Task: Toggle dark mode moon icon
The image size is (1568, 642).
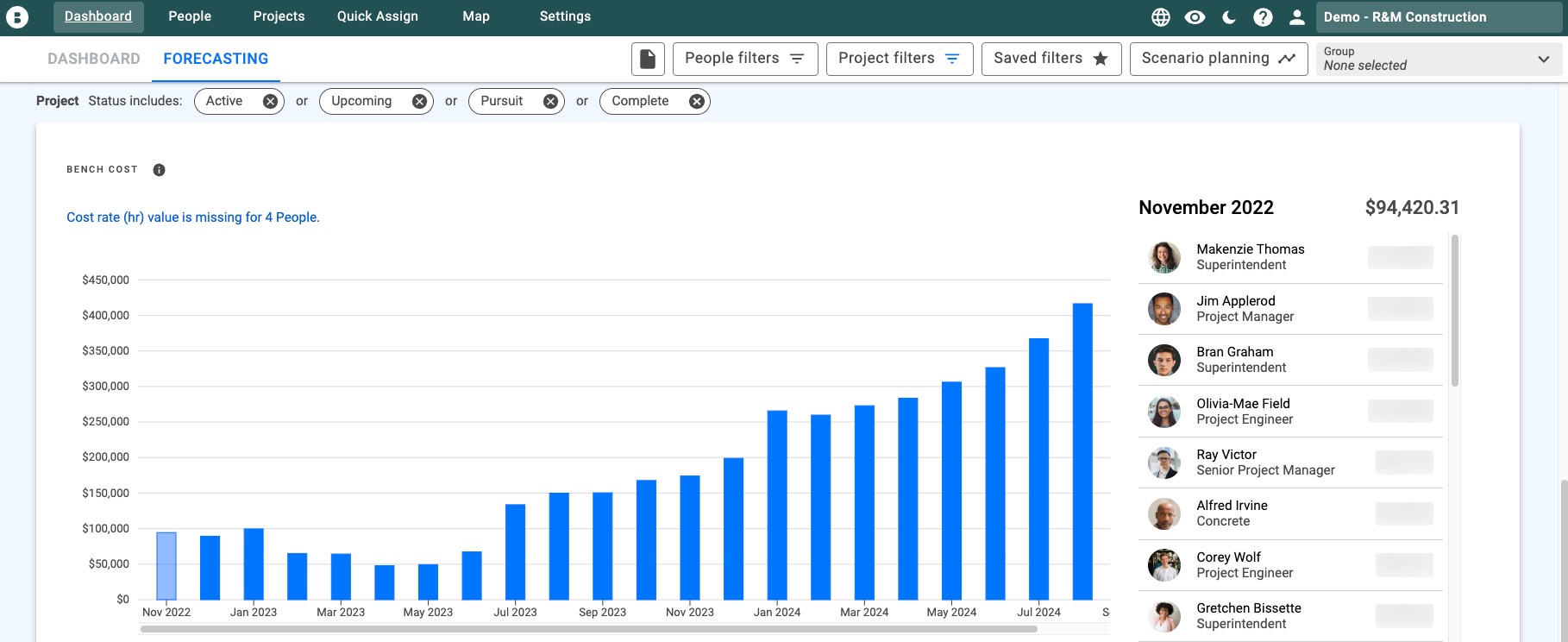Action: (x=1229, y=17)
